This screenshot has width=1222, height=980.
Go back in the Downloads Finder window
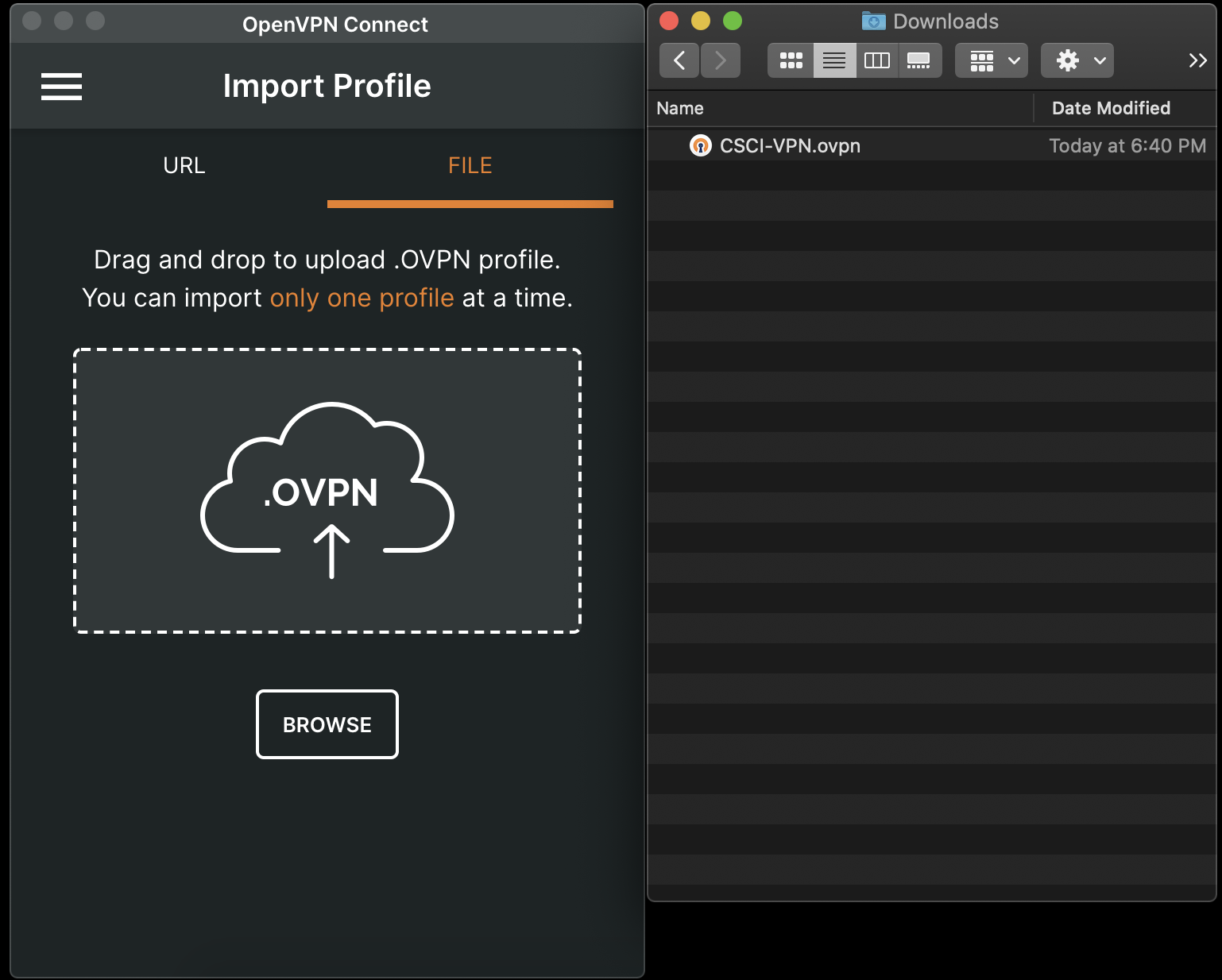tap(679, 60)
